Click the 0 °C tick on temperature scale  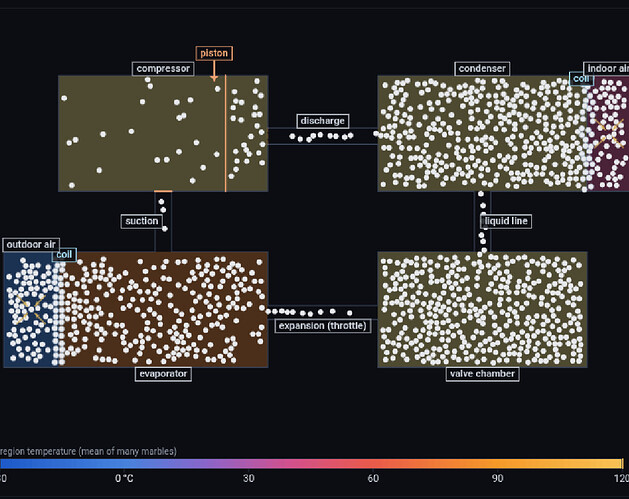tap(124, 478)
